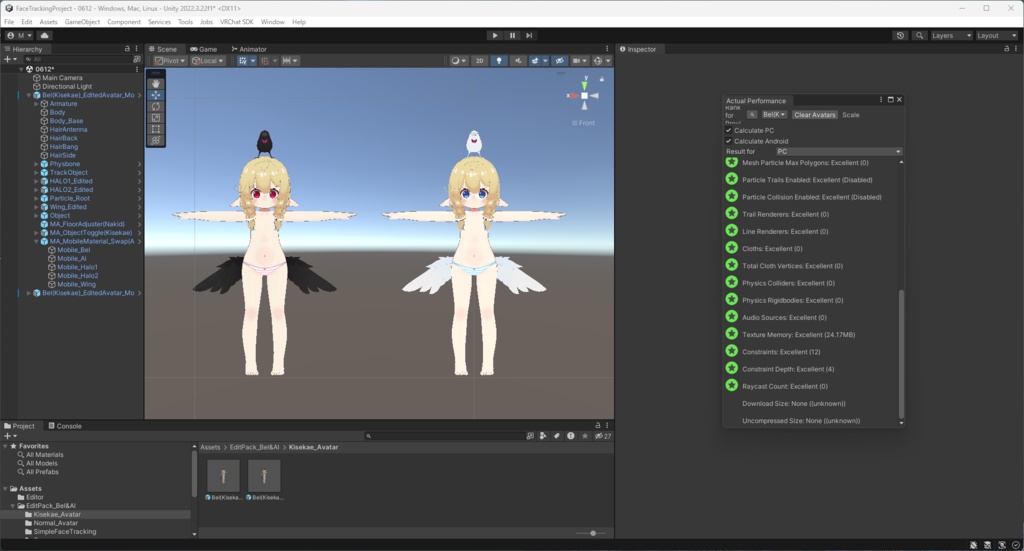Open the File menu
Screen dimensions: 1024x551
[x=9, y=22]
